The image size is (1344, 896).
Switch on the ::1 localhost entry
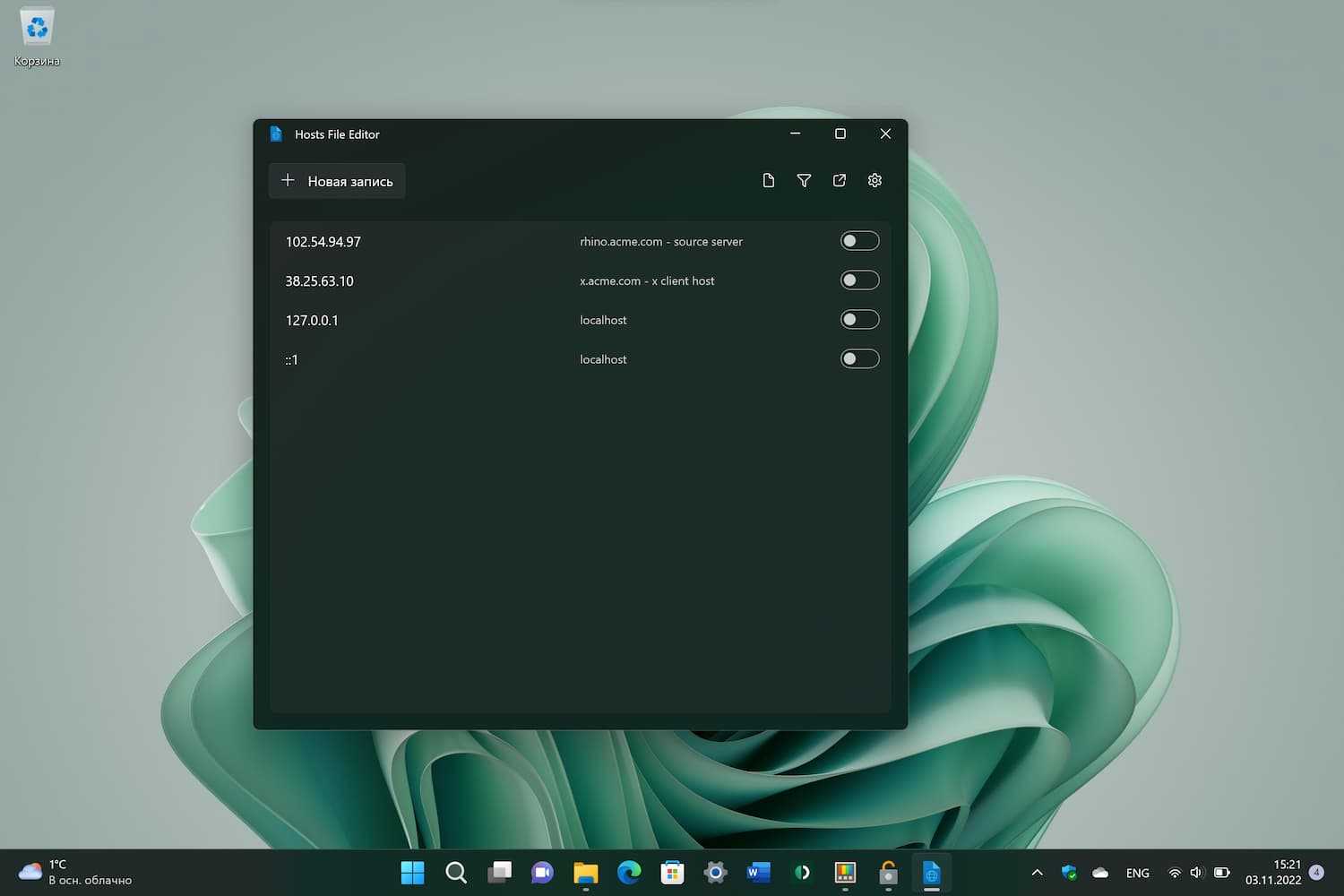coord(859,359)
